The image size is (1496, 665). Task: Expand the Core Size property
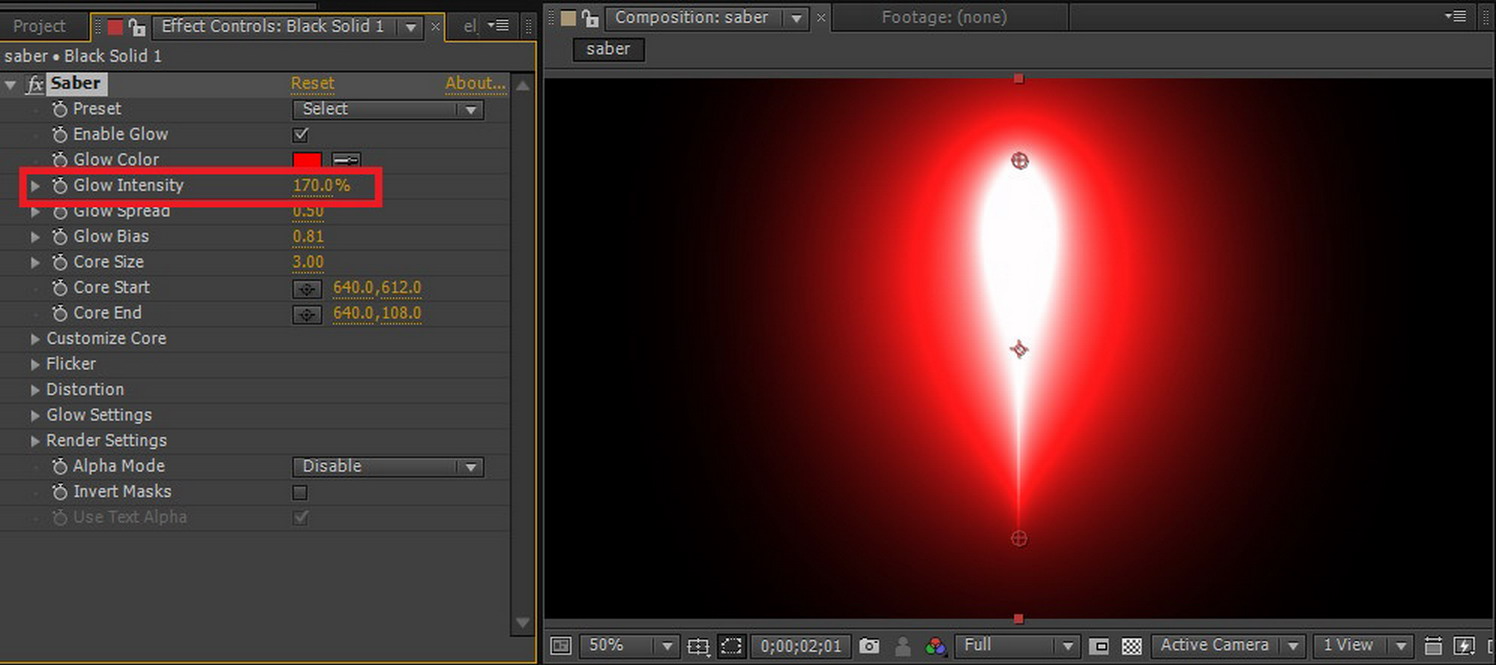[x=36, y=262]
